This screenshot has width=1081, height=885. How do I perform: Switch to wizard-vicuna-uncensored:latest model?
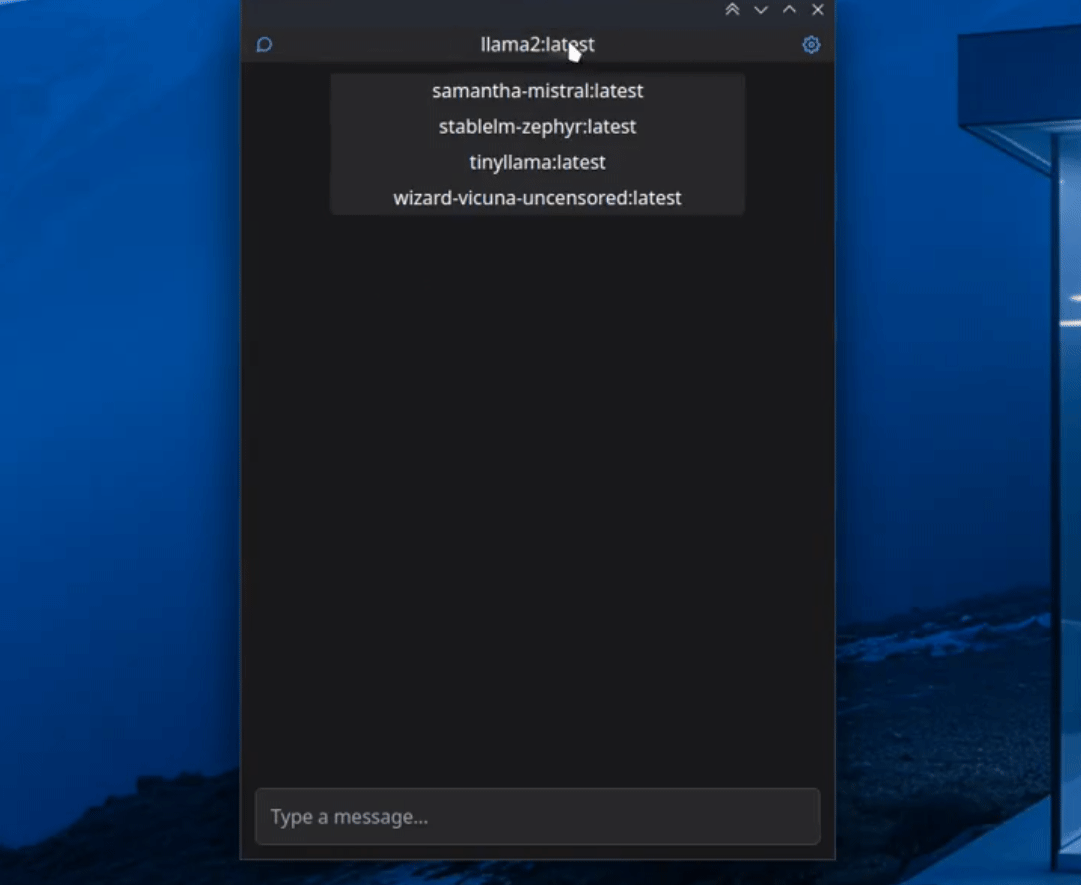(x=537, y=199)
